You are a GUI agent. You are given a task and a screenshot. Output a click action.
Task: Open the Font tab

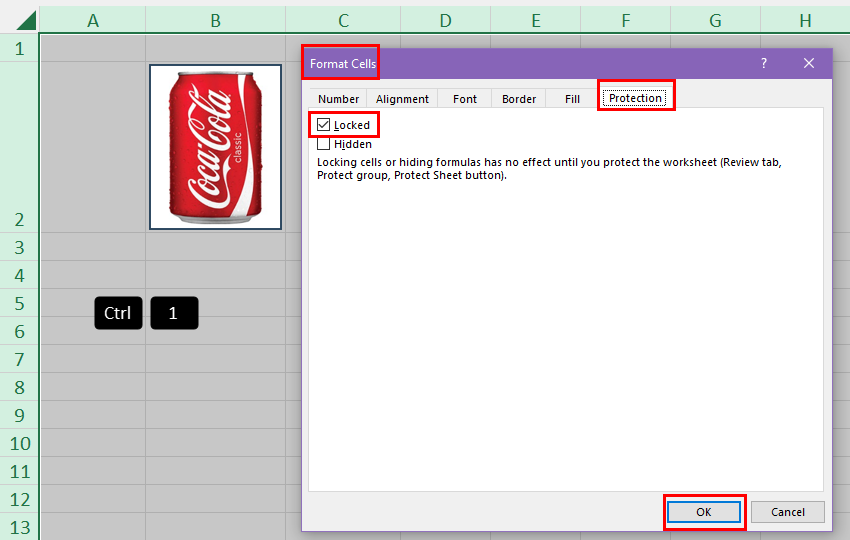[465, 99]
